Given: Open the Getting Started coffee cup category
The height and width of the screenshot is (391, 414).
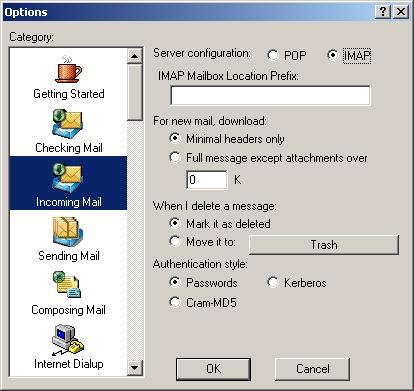Looking at the screenshot, I should 68,70.
